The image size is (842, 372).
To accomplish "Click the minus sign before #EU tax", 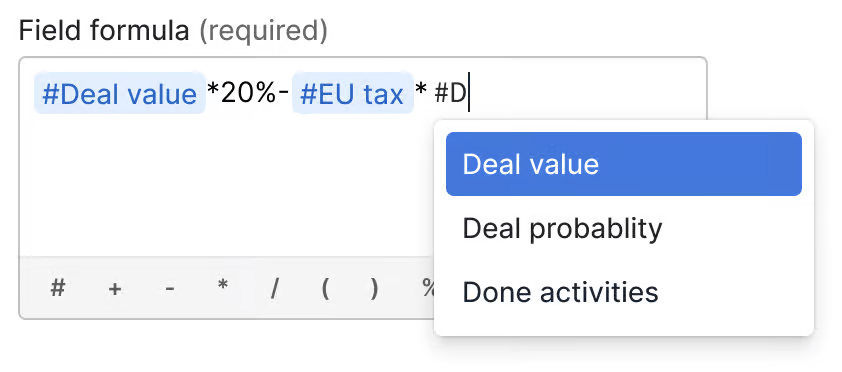I will point(284,93).
